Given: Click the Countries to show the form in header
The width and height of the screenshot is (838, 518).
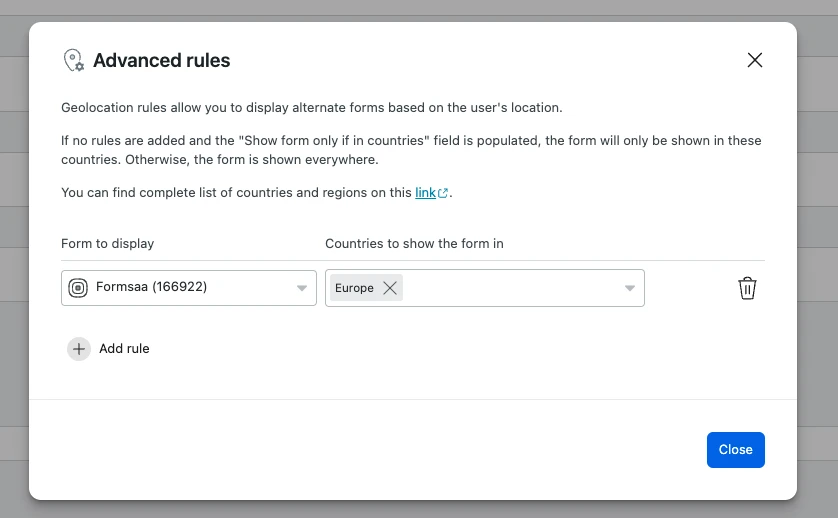Looking at the screenshot, I should [x=414, y=243].
